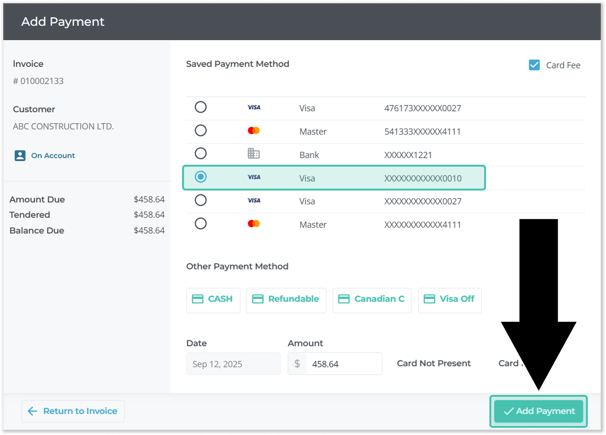Uncheck the Card Fee checkbox

coord(534,65)
